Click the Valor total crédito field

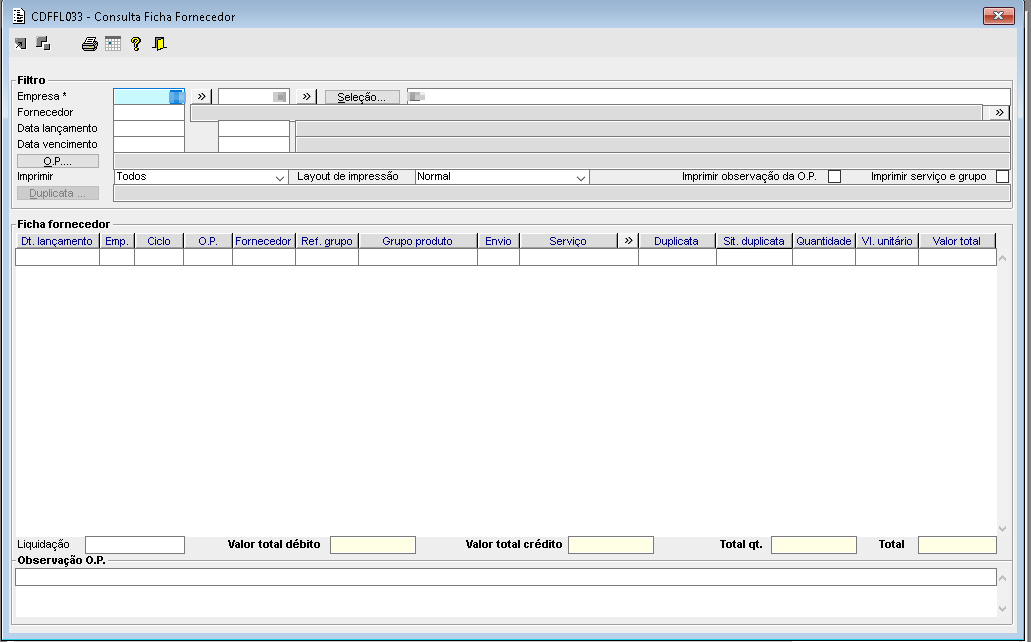click(611, 545)
